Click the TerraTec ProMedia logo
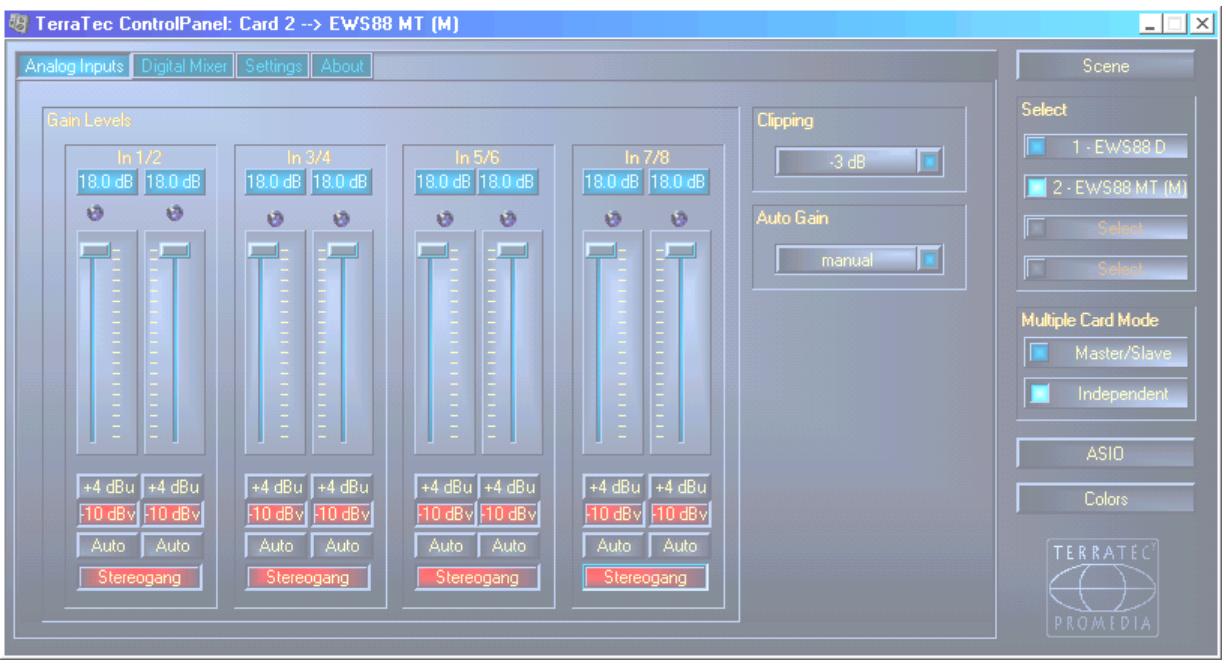This screenshot has height=664, width=1226. click(1105, 587)
